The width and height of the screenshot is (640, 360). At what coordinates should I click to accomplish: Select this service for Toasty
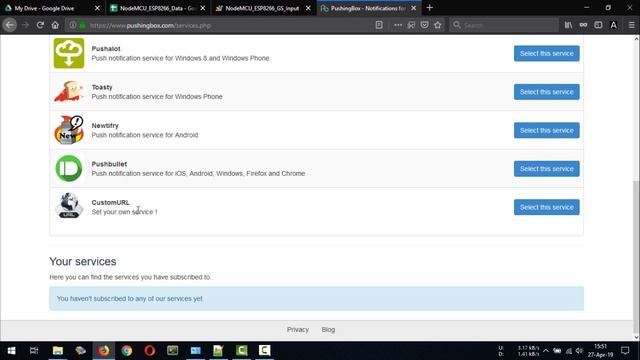point(547,92)
